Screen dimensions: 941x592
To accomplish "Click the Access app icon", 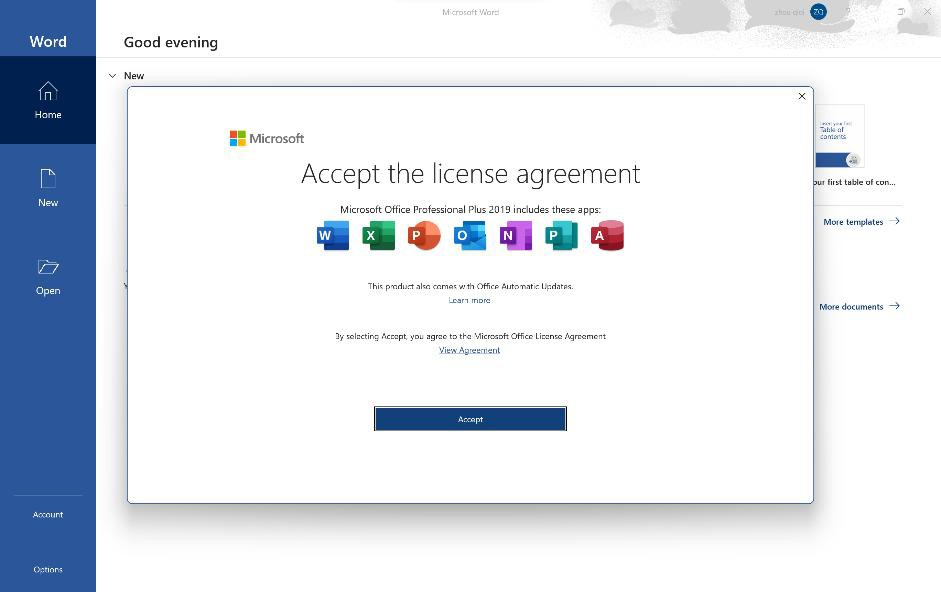I will point(607,236).
